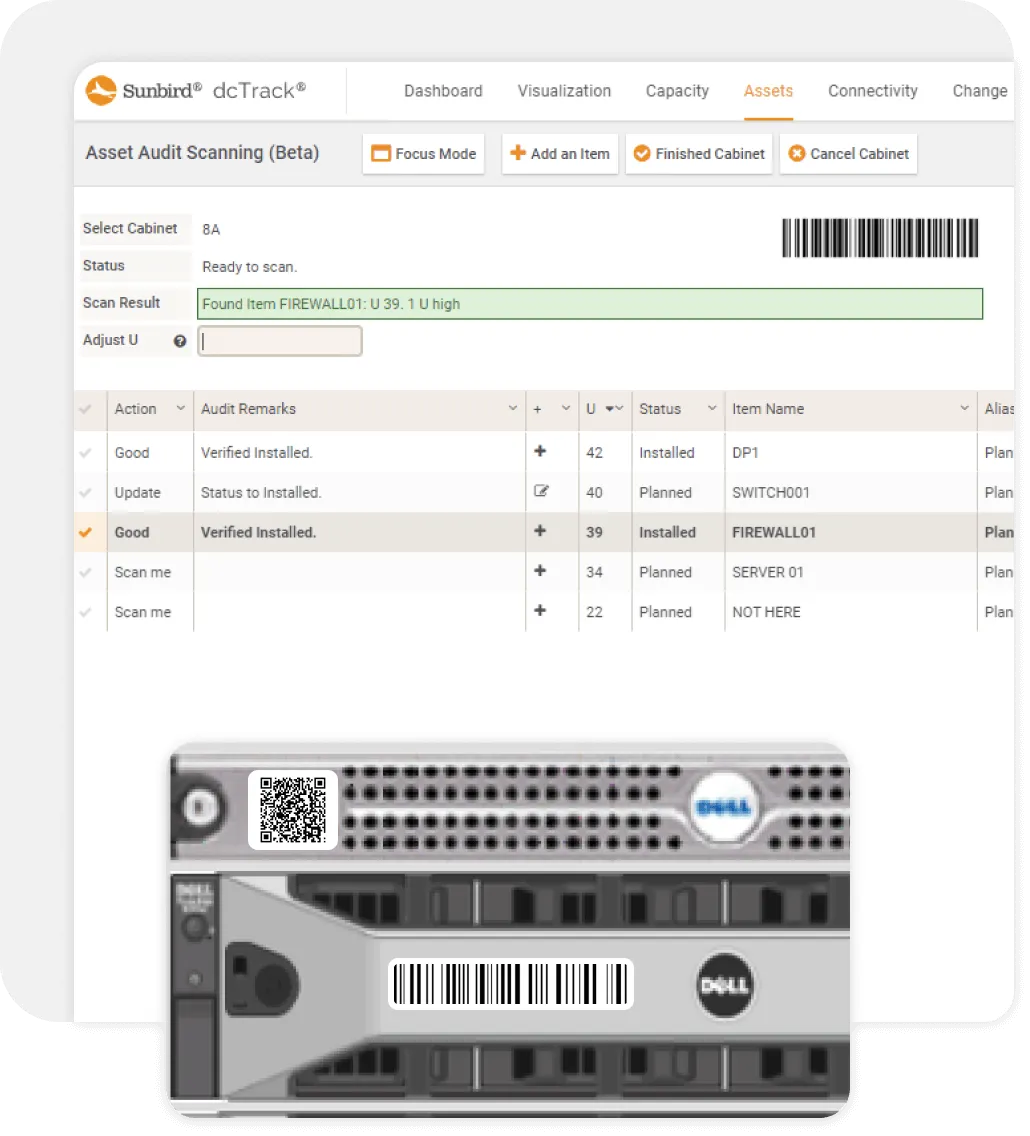Click the edit icon in SWITCH001 row

pos(541,491)
